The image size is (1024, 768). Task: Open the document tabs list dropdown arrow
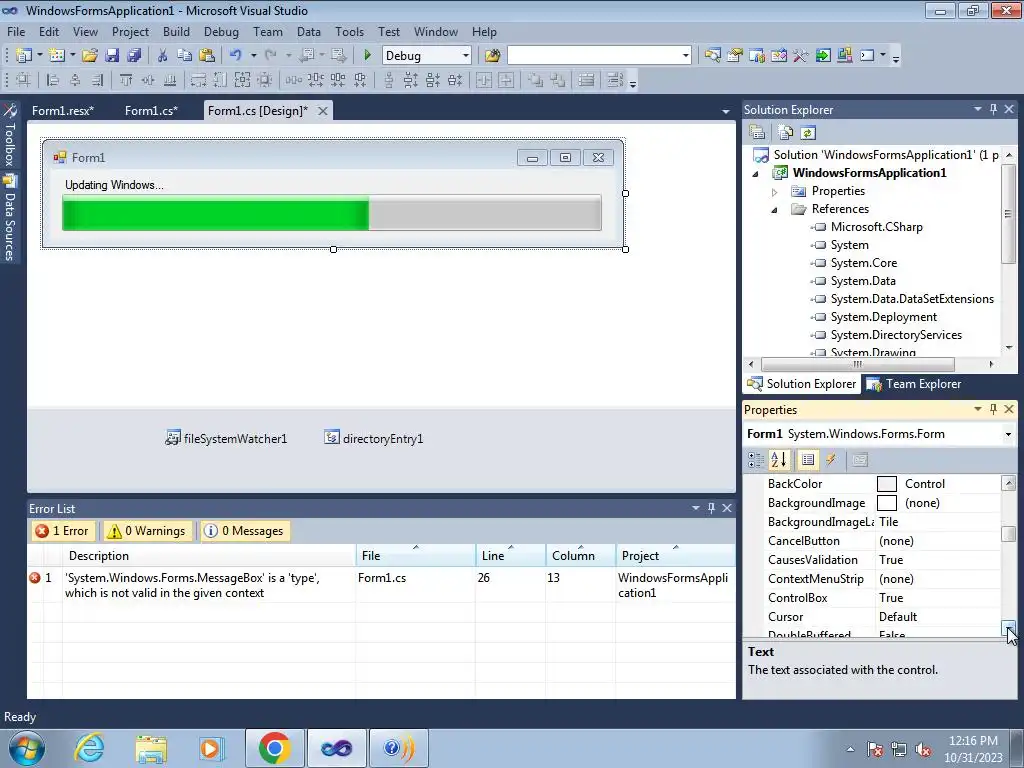click(x=726, y=112)
